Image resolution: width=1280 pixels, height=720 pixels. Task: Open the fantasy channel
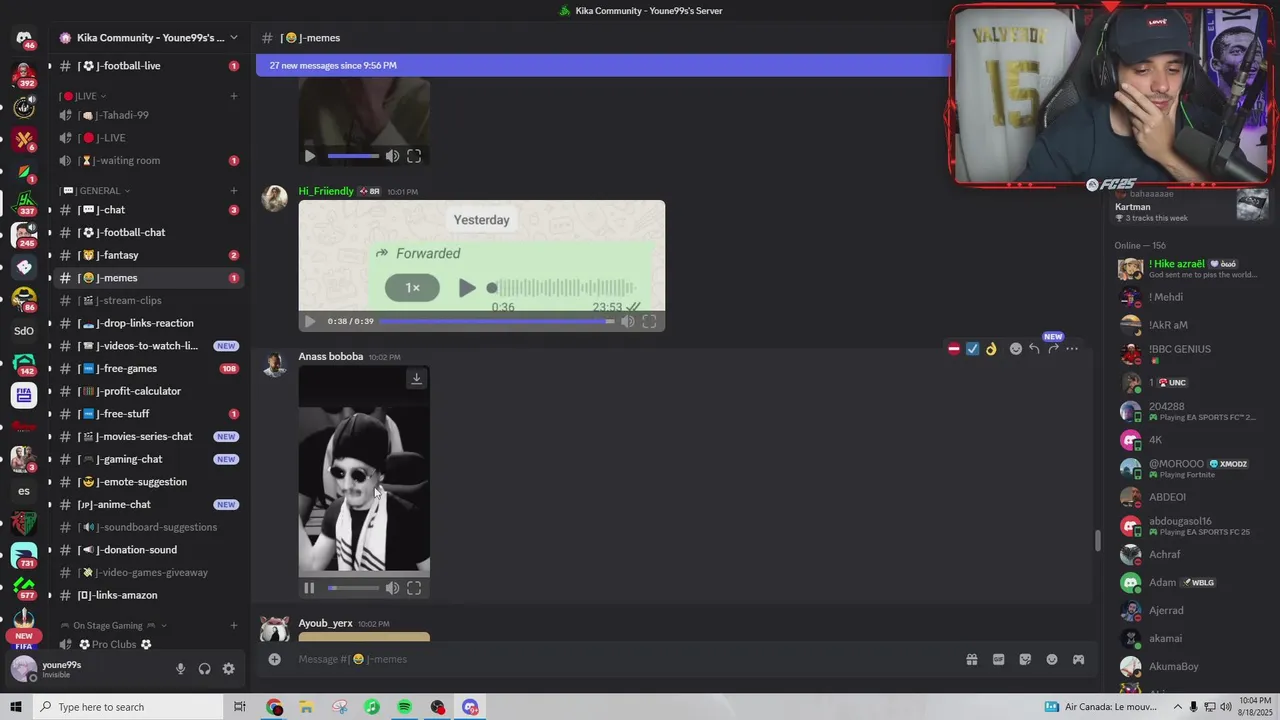(148, 255)
